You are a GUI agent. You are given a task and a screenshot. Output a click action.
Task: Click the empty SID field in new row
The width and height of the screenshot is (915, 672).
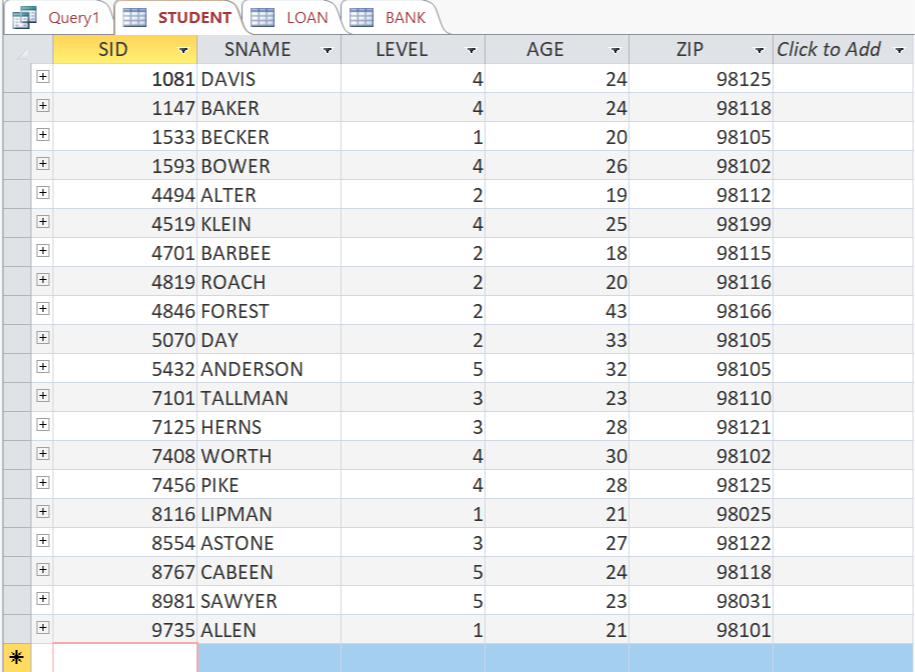tap(125, 658)
